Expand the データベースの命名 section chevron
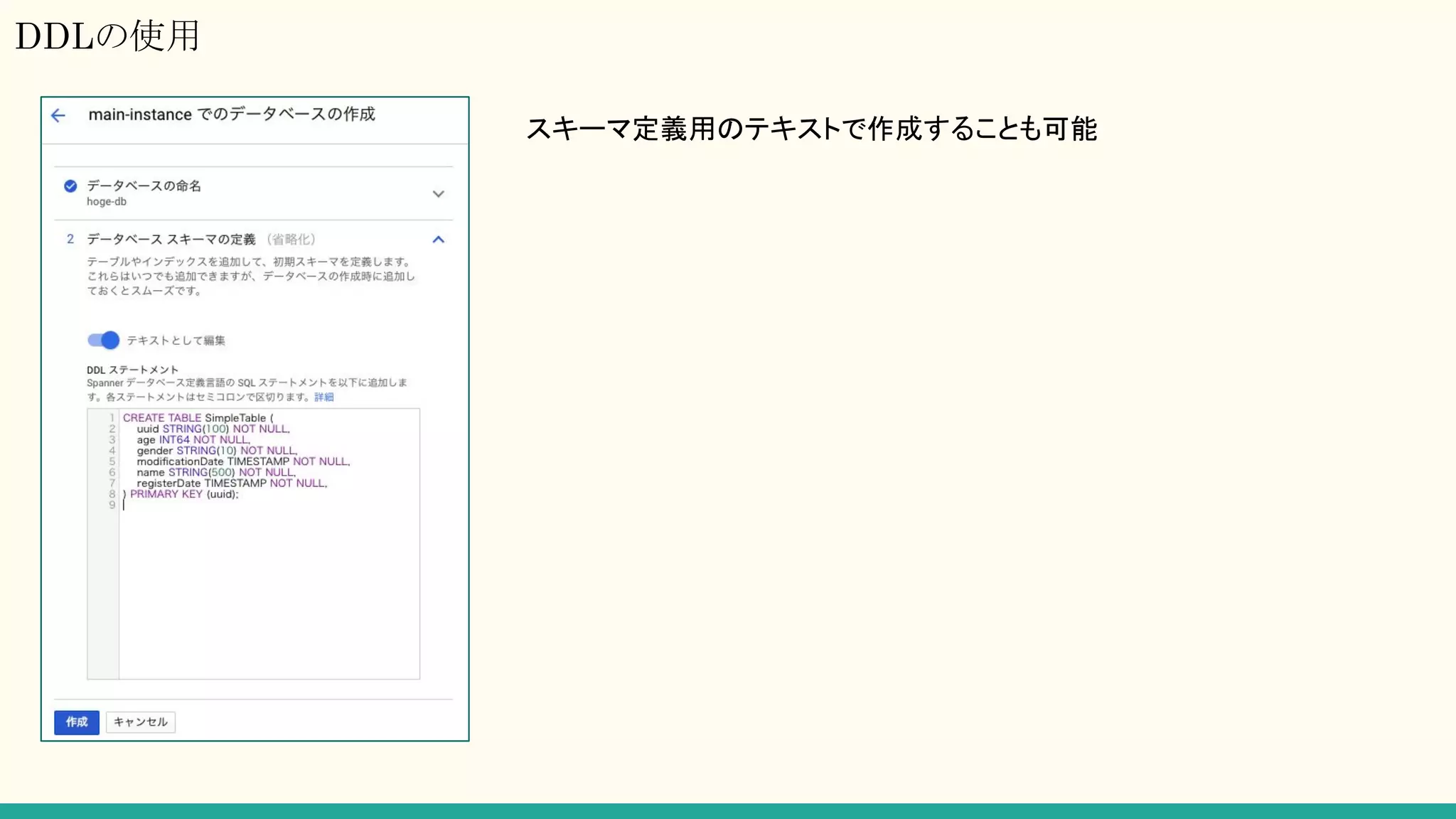The width and height of the screenshot is (1456, 819). tap(439, 193)
